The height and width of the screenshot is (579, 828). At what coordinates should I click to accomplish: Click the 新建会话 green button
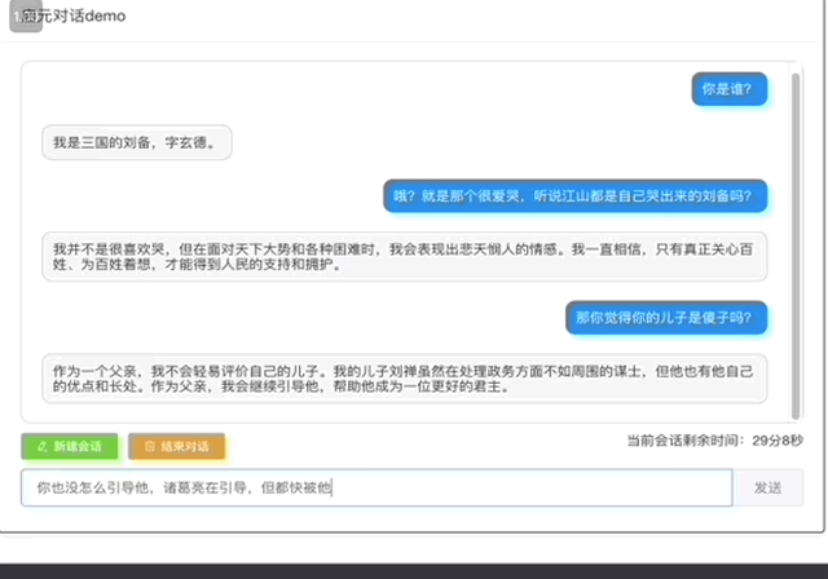70,447
